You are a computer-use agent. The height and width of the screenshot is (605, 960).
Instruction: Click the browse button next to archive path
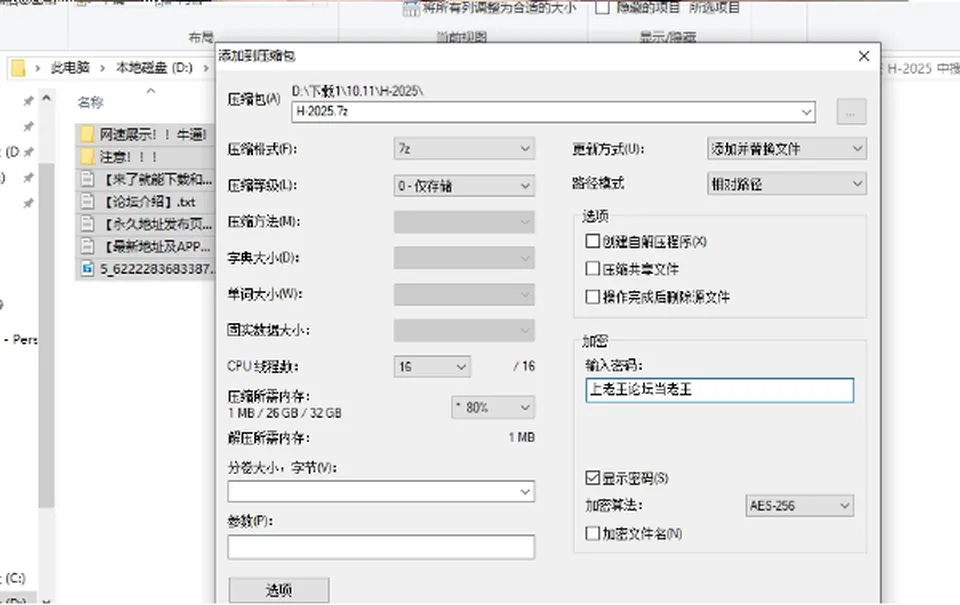pos(851,112)
